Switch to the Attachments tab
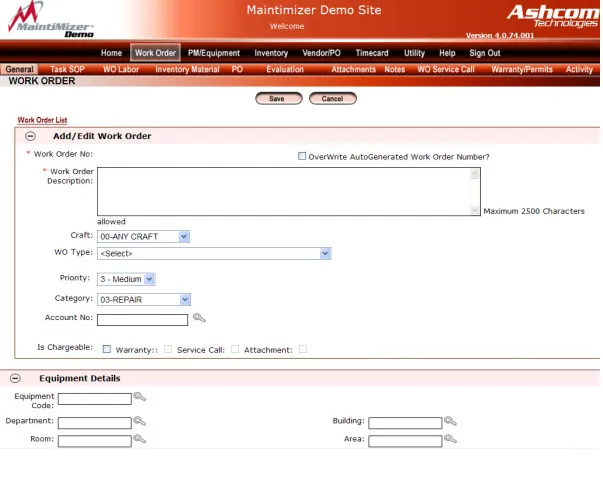The width and height of the screenshot is (603, 479). pyautogui.click(x=353, y=69)
